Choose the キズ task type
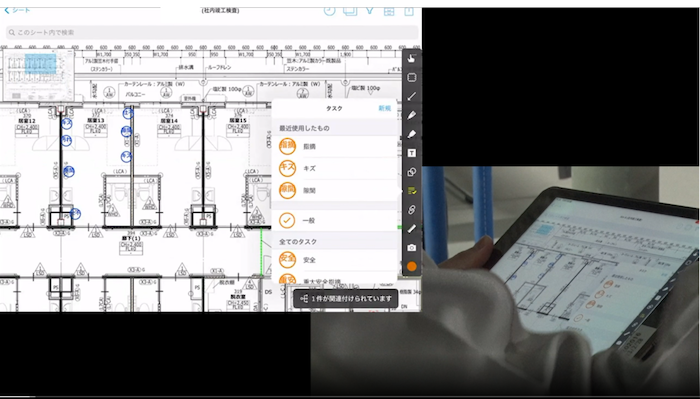The height and width of the screenshot is (399, 700). tap(334, 168)
